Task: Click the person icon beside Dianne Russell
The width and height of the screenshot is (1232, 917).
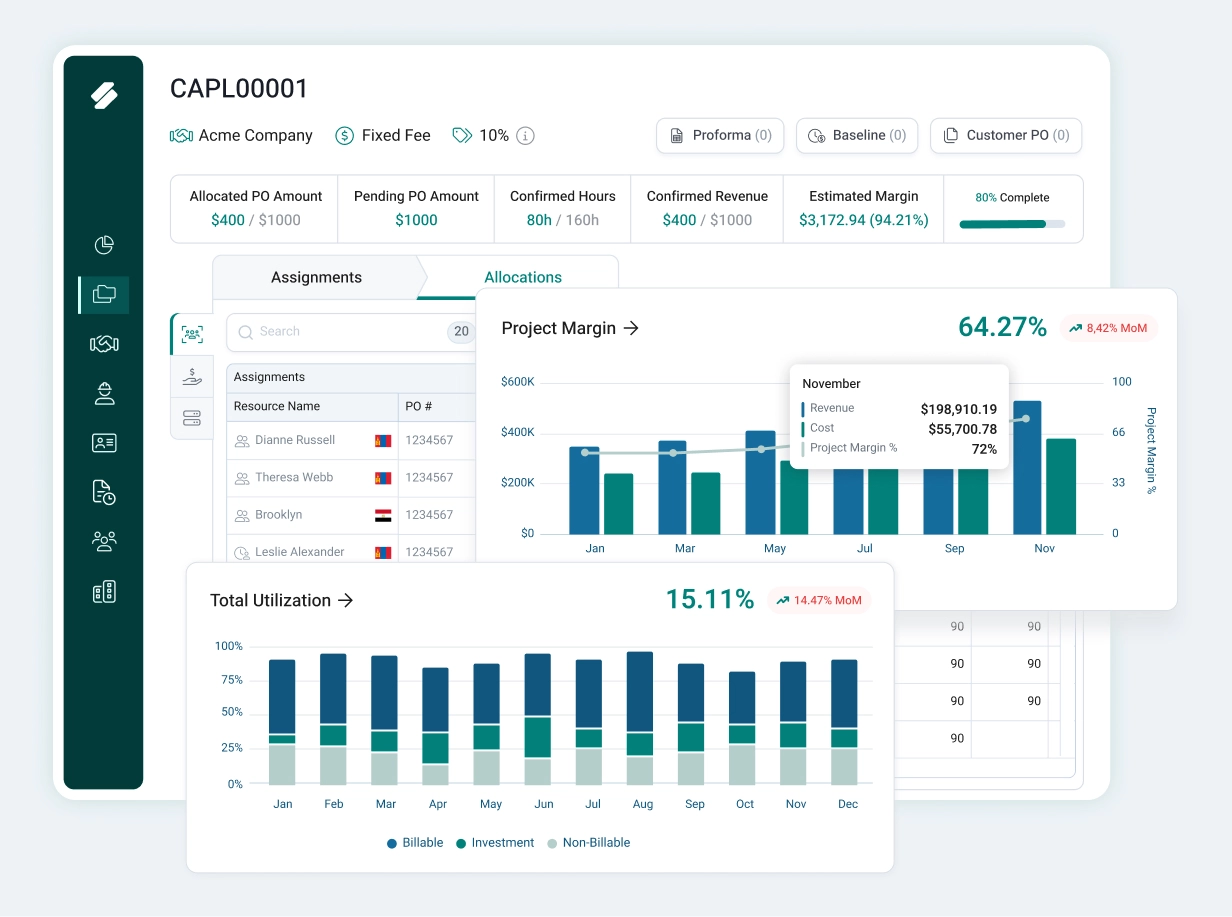Action: pos(242,441)
